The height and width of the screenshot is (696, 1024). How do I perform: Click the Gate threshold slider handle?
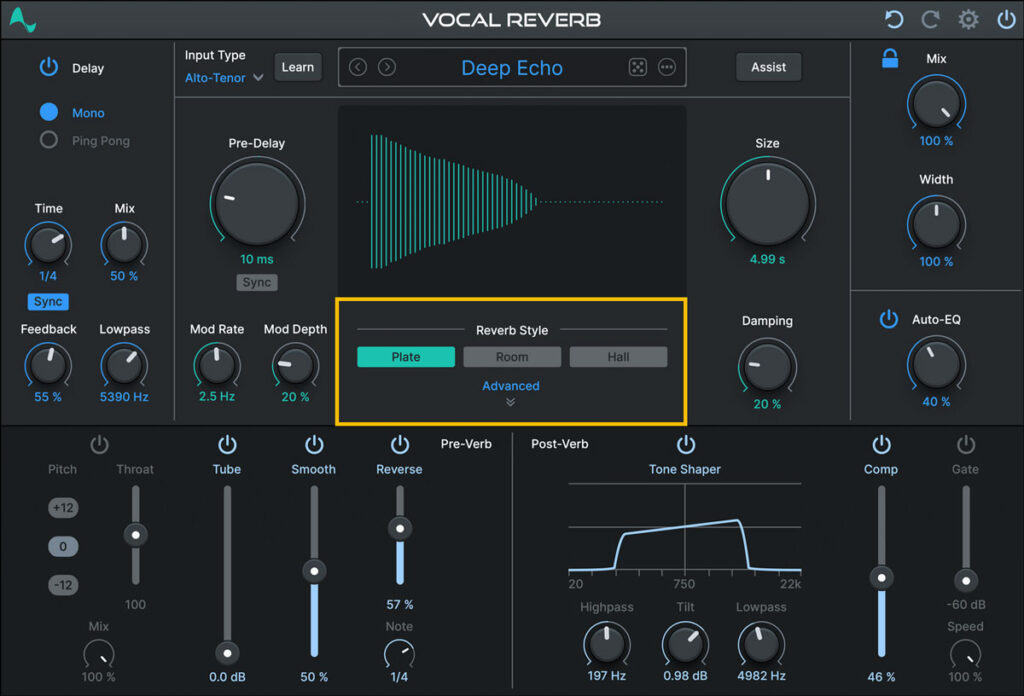click(x=966, y=580)
